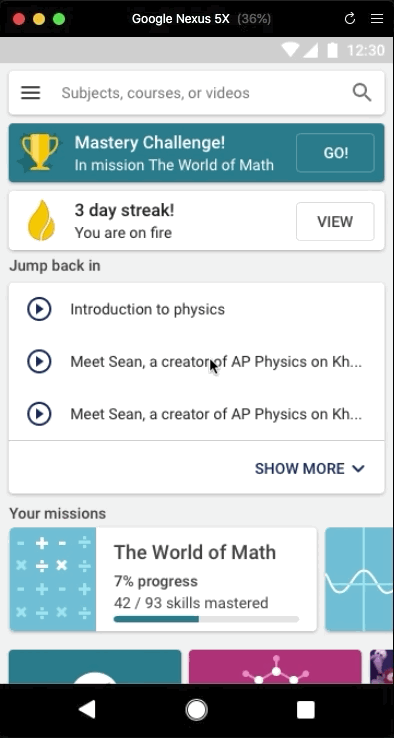Click the emulator reload icon in title bar
Viewport: 394px width, 738px height.
point(350,18)
